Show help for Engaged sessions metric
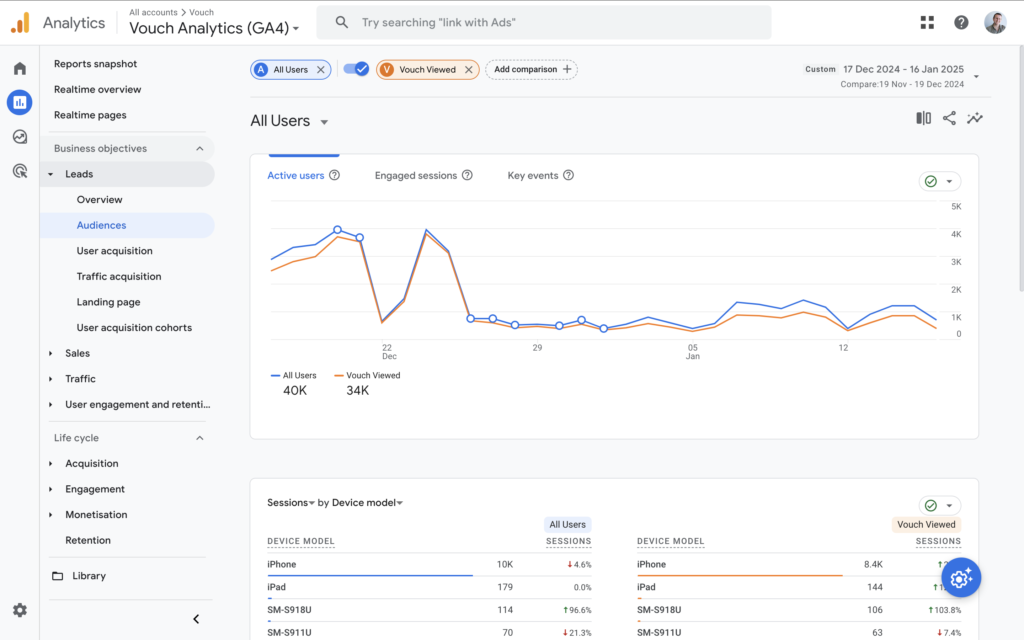1024x640 pixels. [467, 175]
